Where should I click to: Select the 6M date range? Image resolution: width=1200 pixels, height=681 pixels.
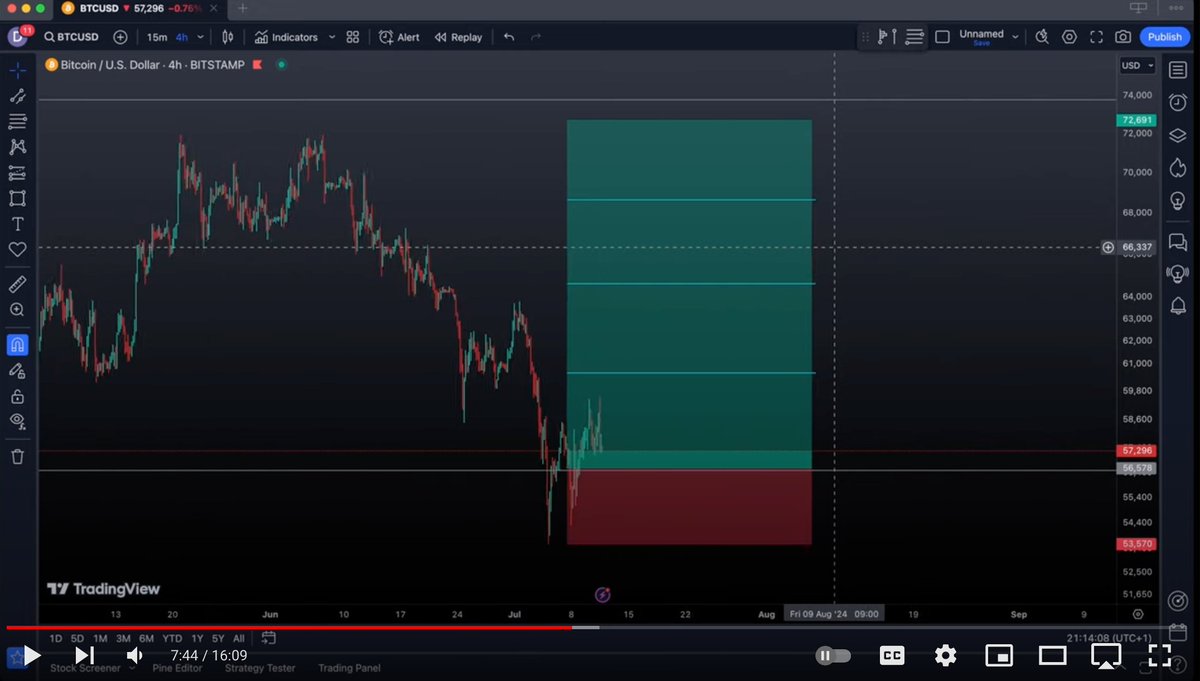(146, 638)
